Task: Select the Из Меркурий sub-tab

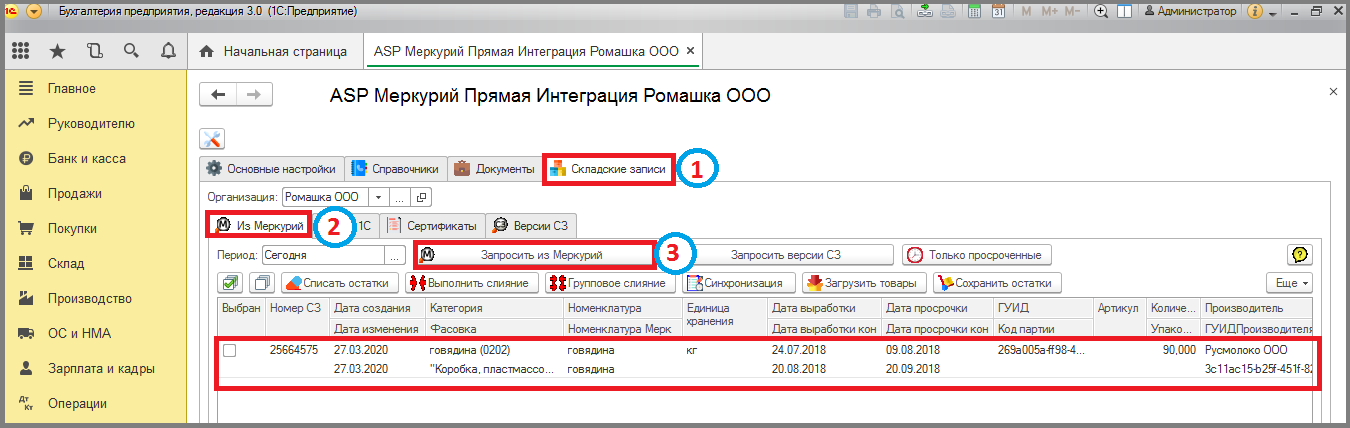Action: pos(260,226)
